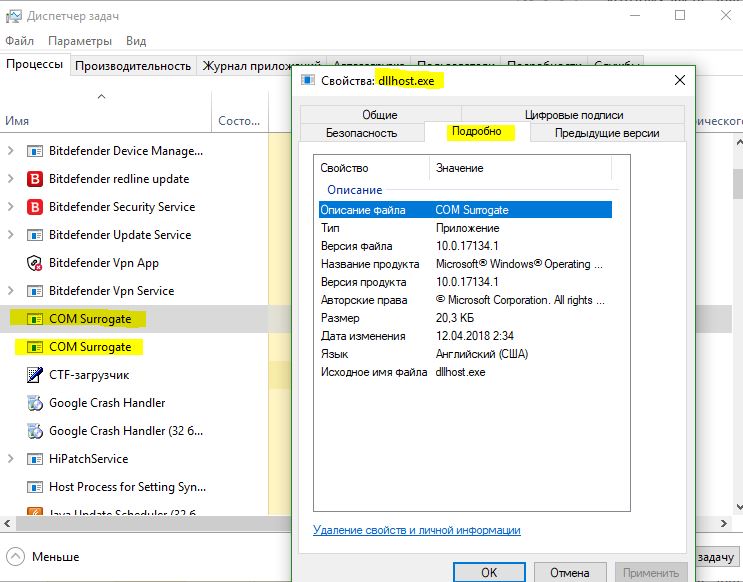Click the red Bitdefender Security Service icon

pos(35,207)
